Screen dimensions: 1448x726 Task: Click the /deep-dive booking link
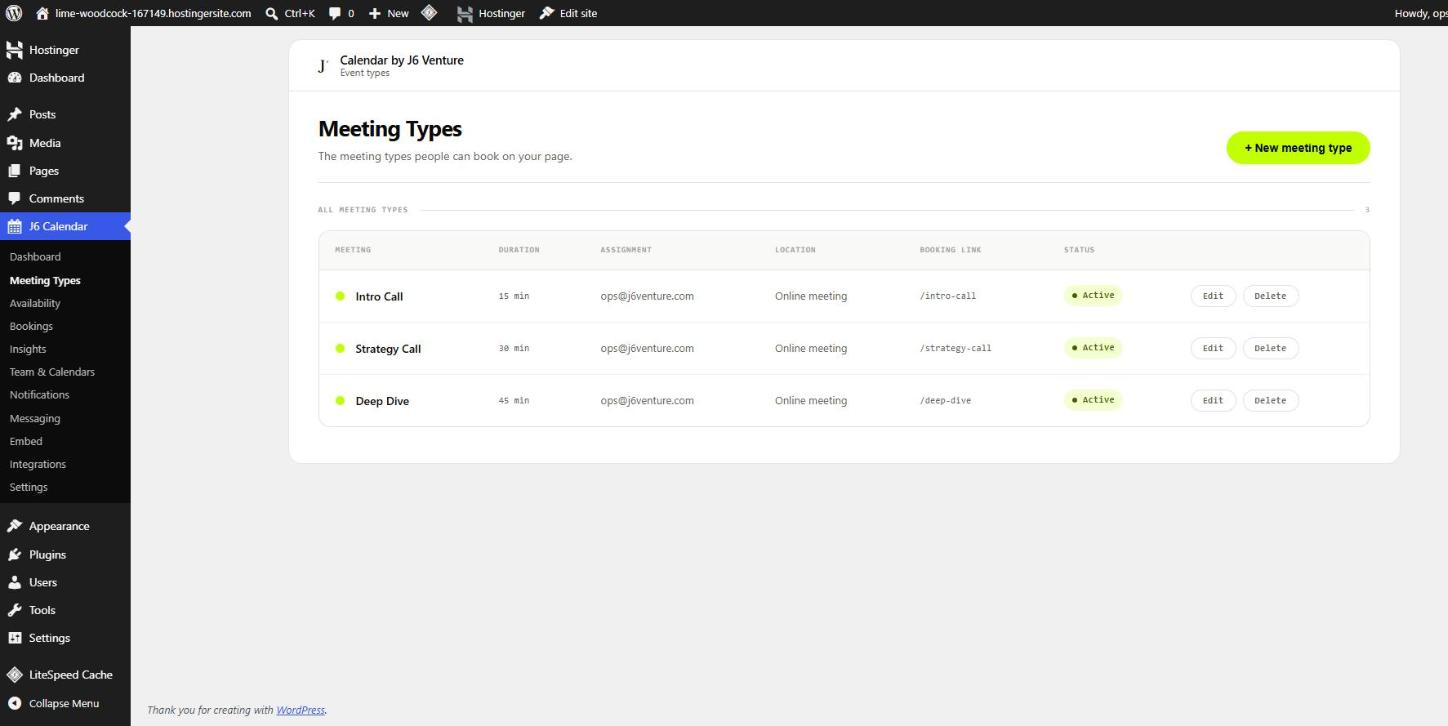tap(945, 400)
